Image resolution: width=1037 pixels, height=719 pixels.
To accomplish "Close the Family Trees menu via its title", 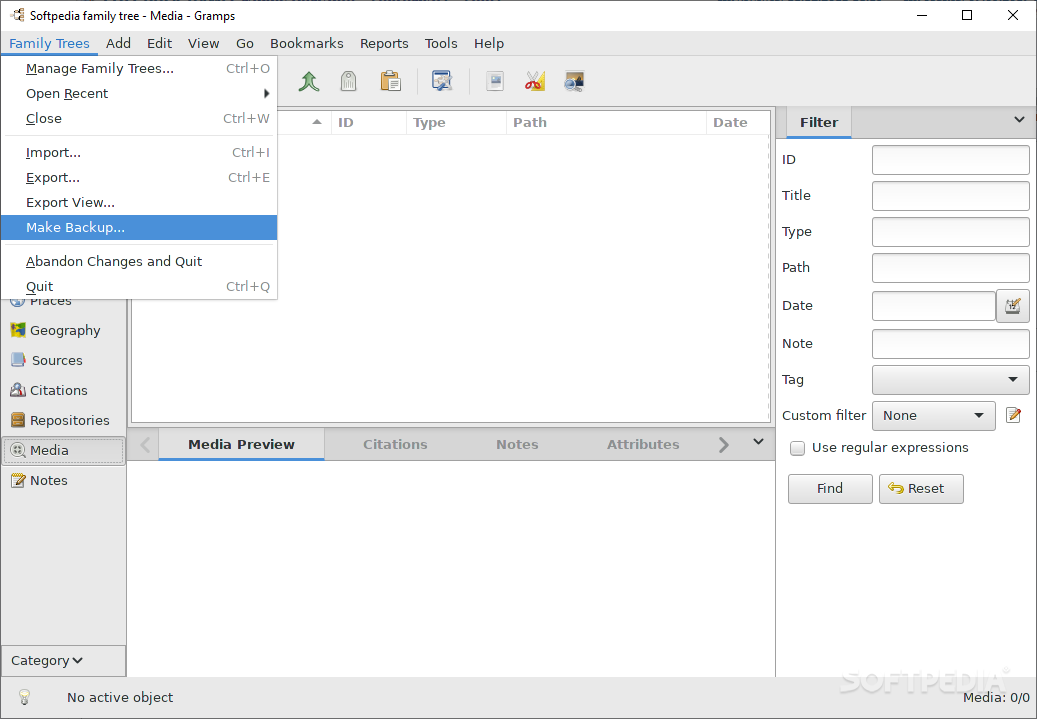I will pos(50,43).
